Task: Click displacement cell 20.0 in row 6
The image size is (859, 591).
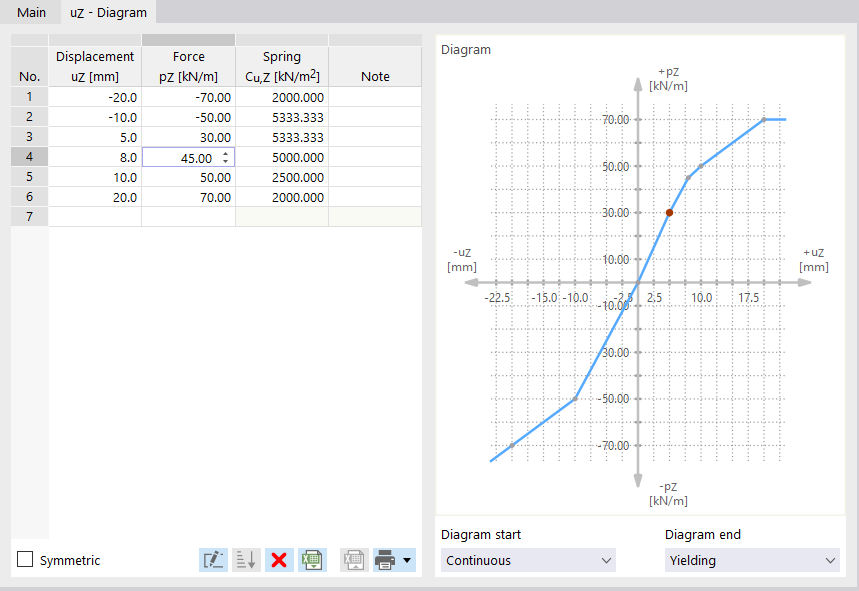Action: (95, 197)
